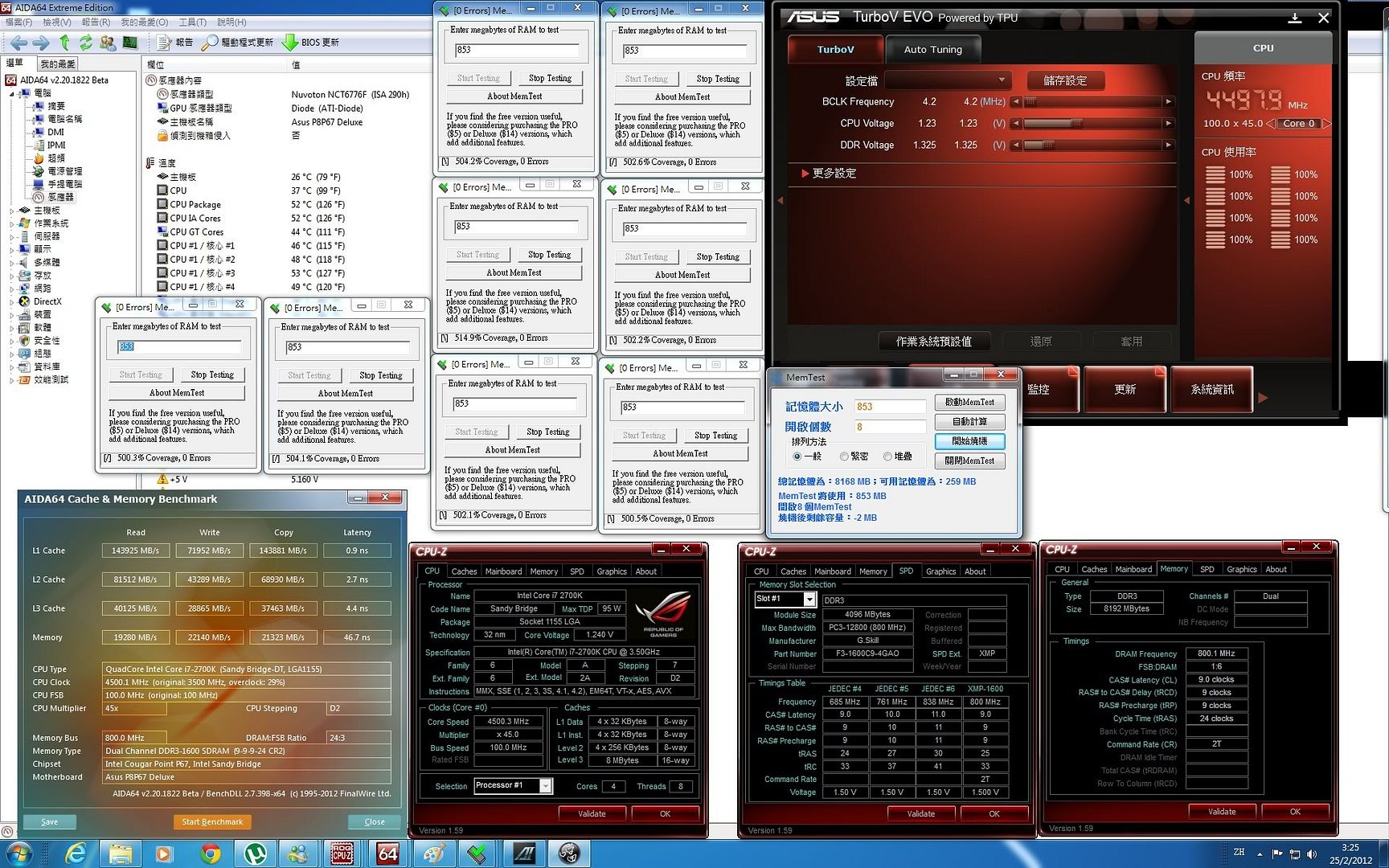Open Paint from the taskbar
The height and width of the screenshot is (868, 1389).
pyautogui.click(x=433, y=854)
